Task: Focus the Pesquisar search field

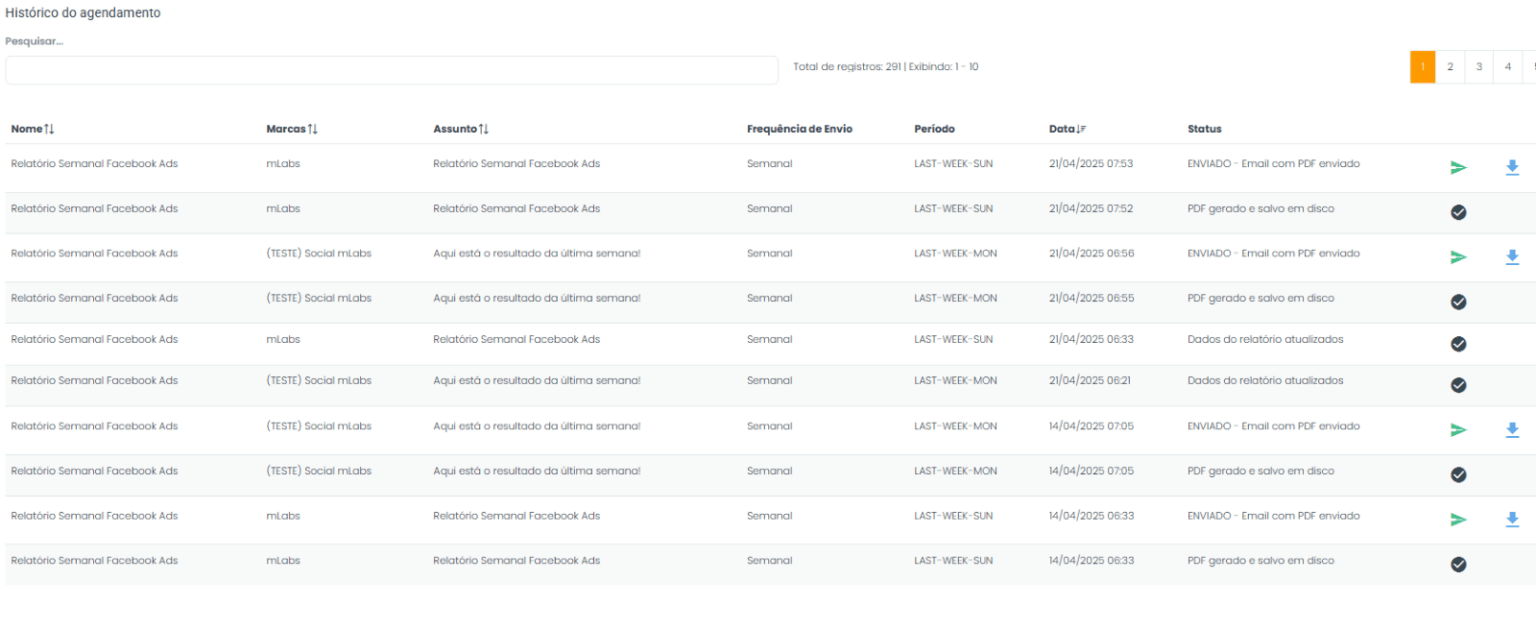Action: [391, 70]
